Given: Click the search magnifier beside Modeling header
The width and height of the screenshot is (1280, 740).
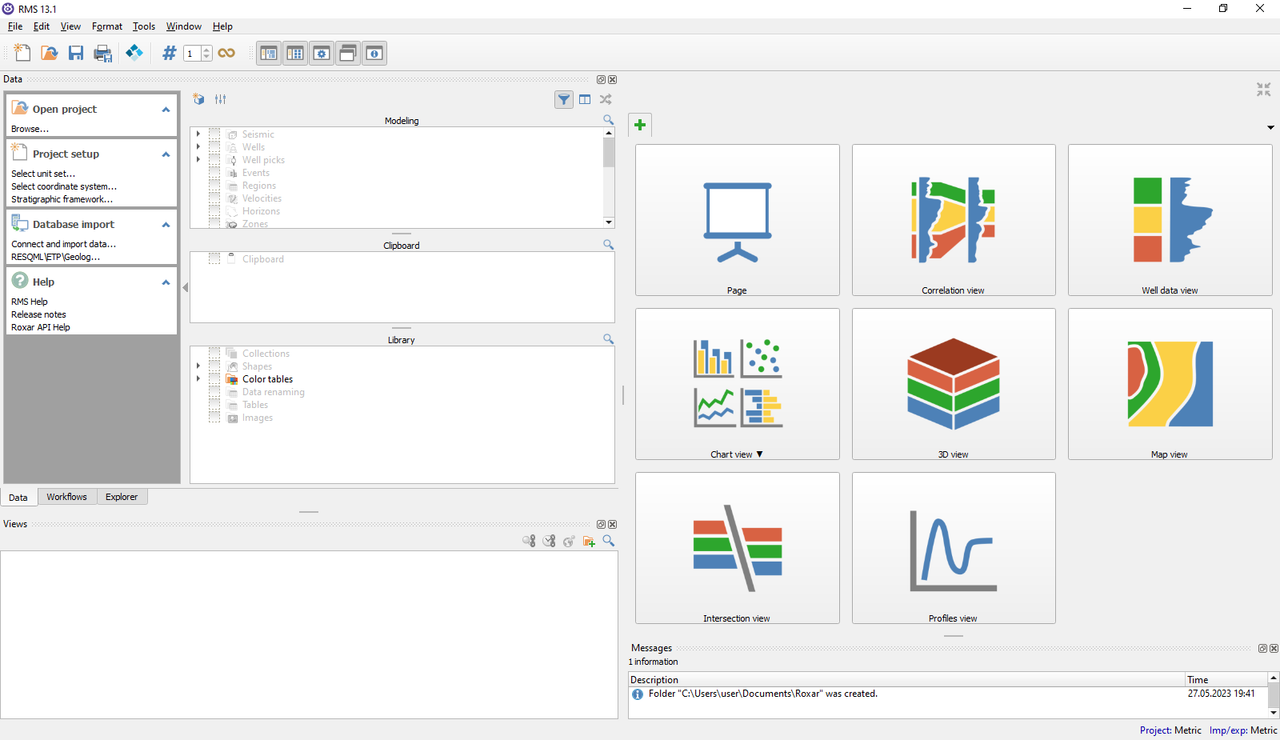Looking at the screenshot, I should pyautogui.click(x=608, y=120).
